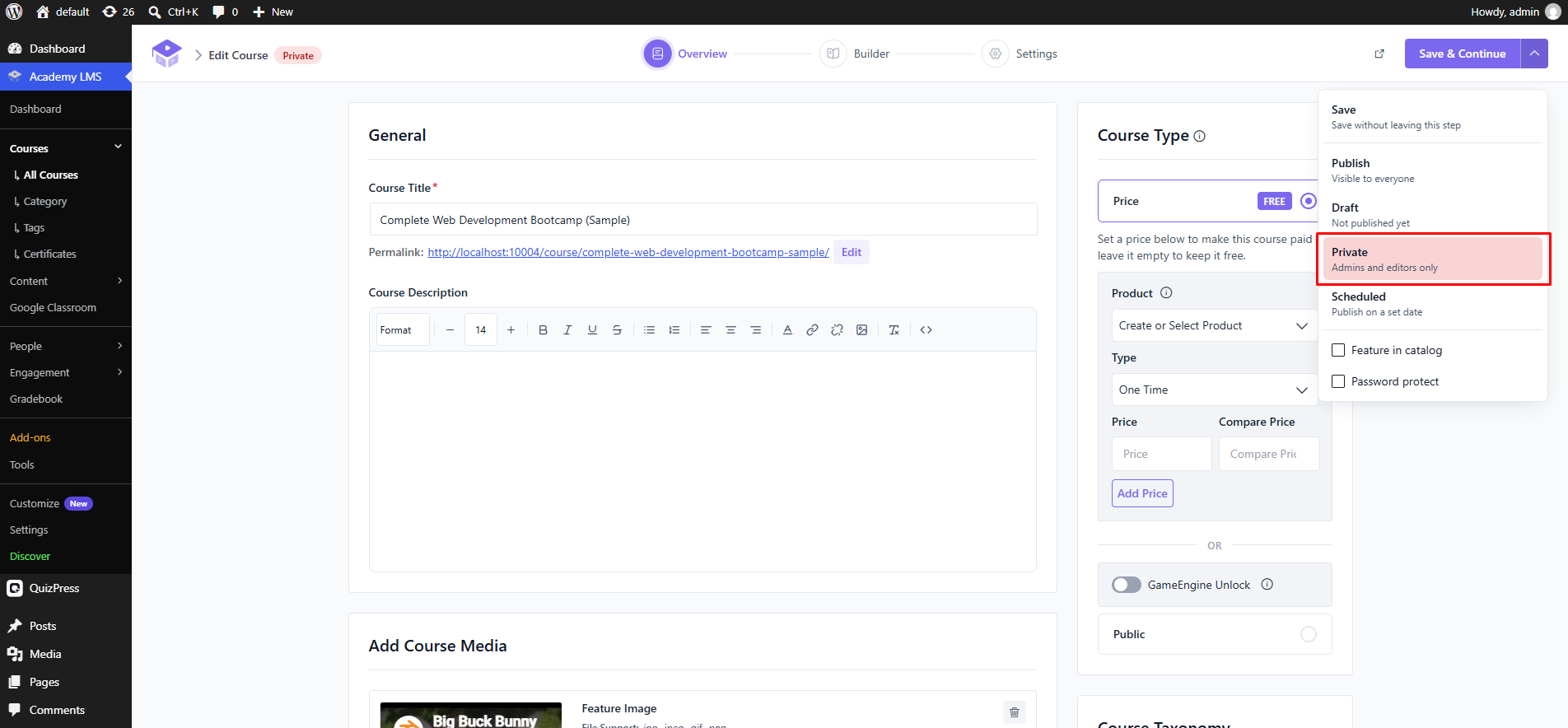
Task: Enable the GameEngine Unlock switch
Action: [x=1126, y=585]
